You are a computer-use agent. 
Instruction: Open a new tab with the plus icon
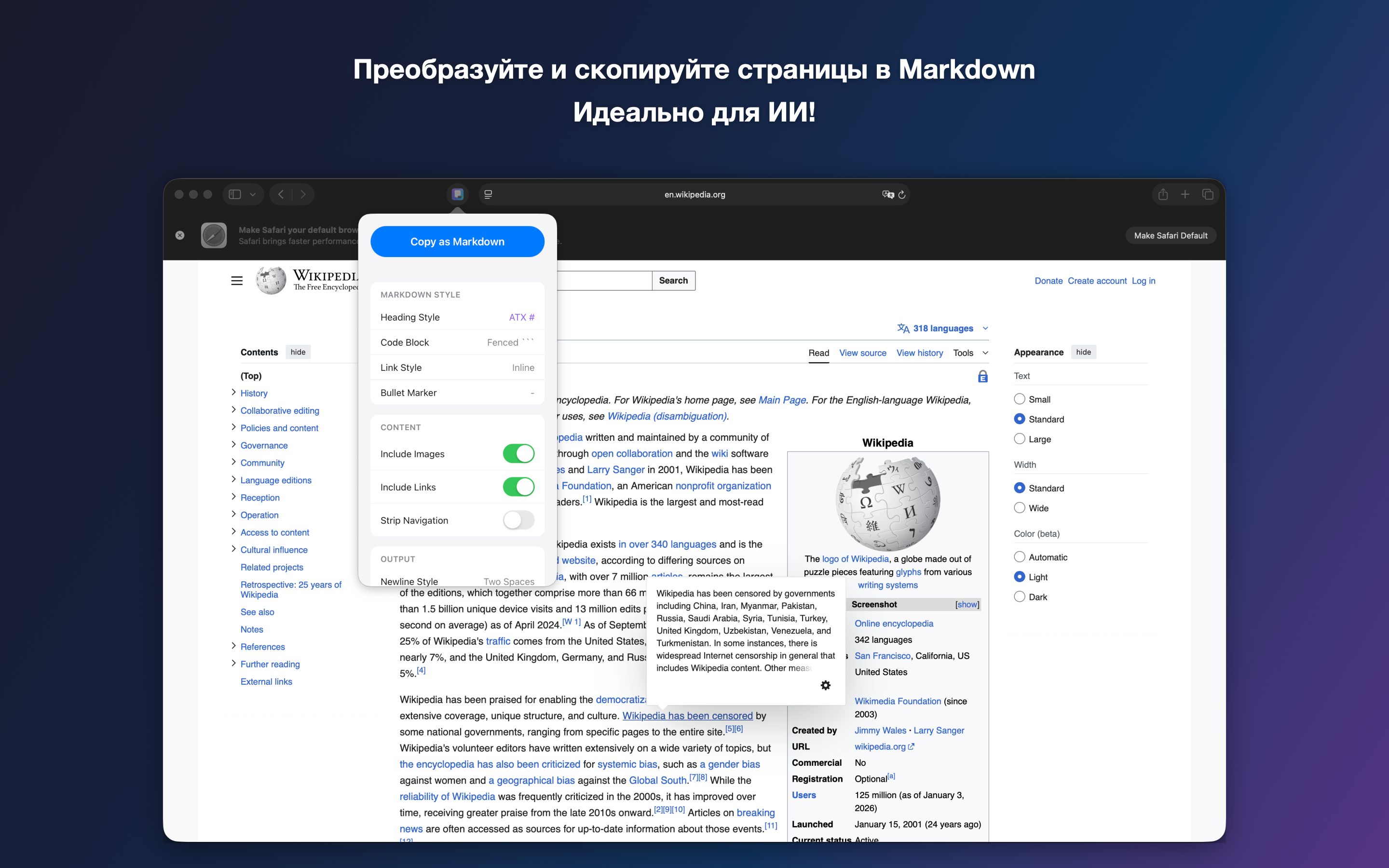click(1185, 194)
